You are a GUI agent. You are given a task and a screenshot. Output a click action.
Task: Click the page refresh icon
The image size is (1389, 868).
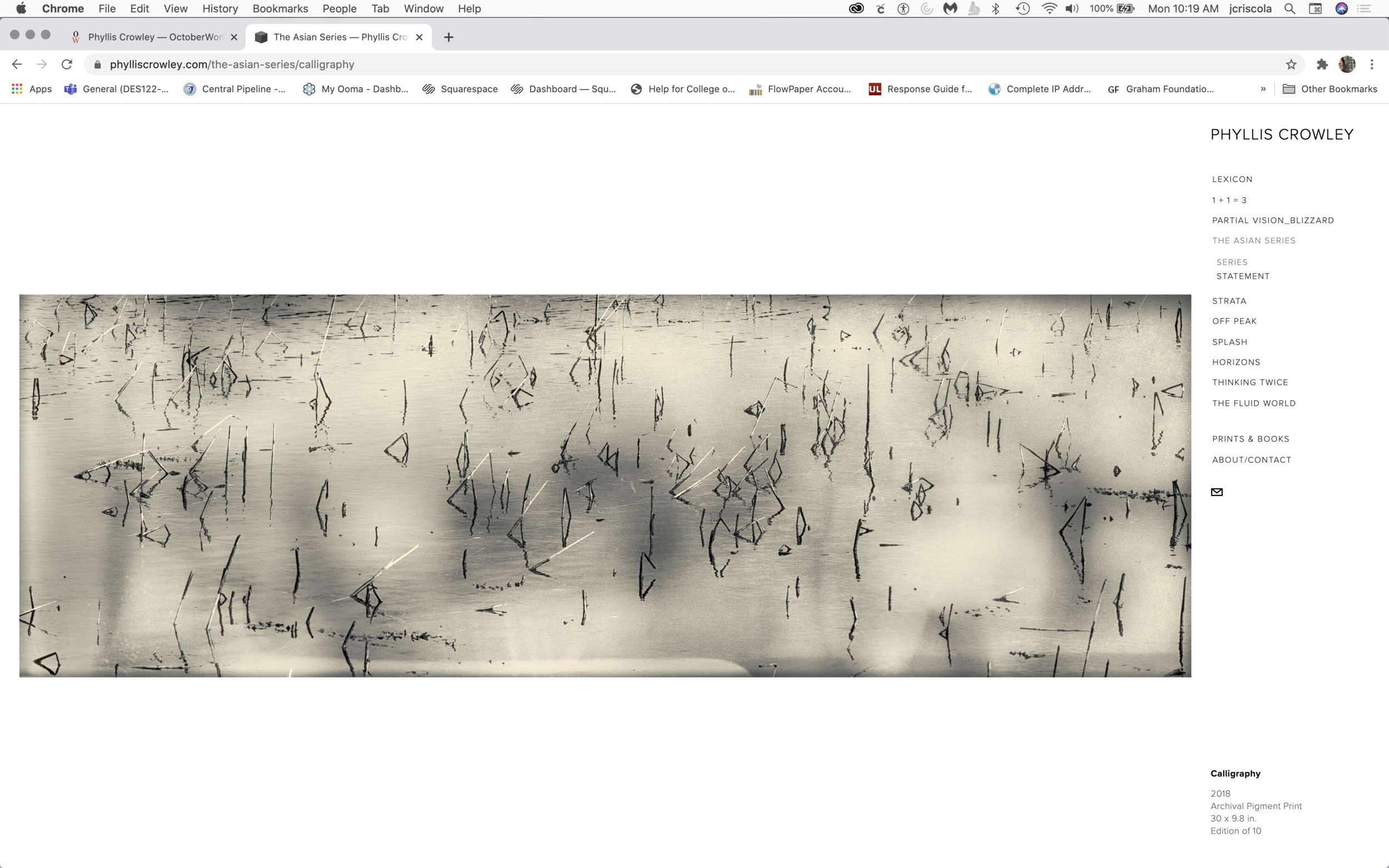click(x=67, y=64)
